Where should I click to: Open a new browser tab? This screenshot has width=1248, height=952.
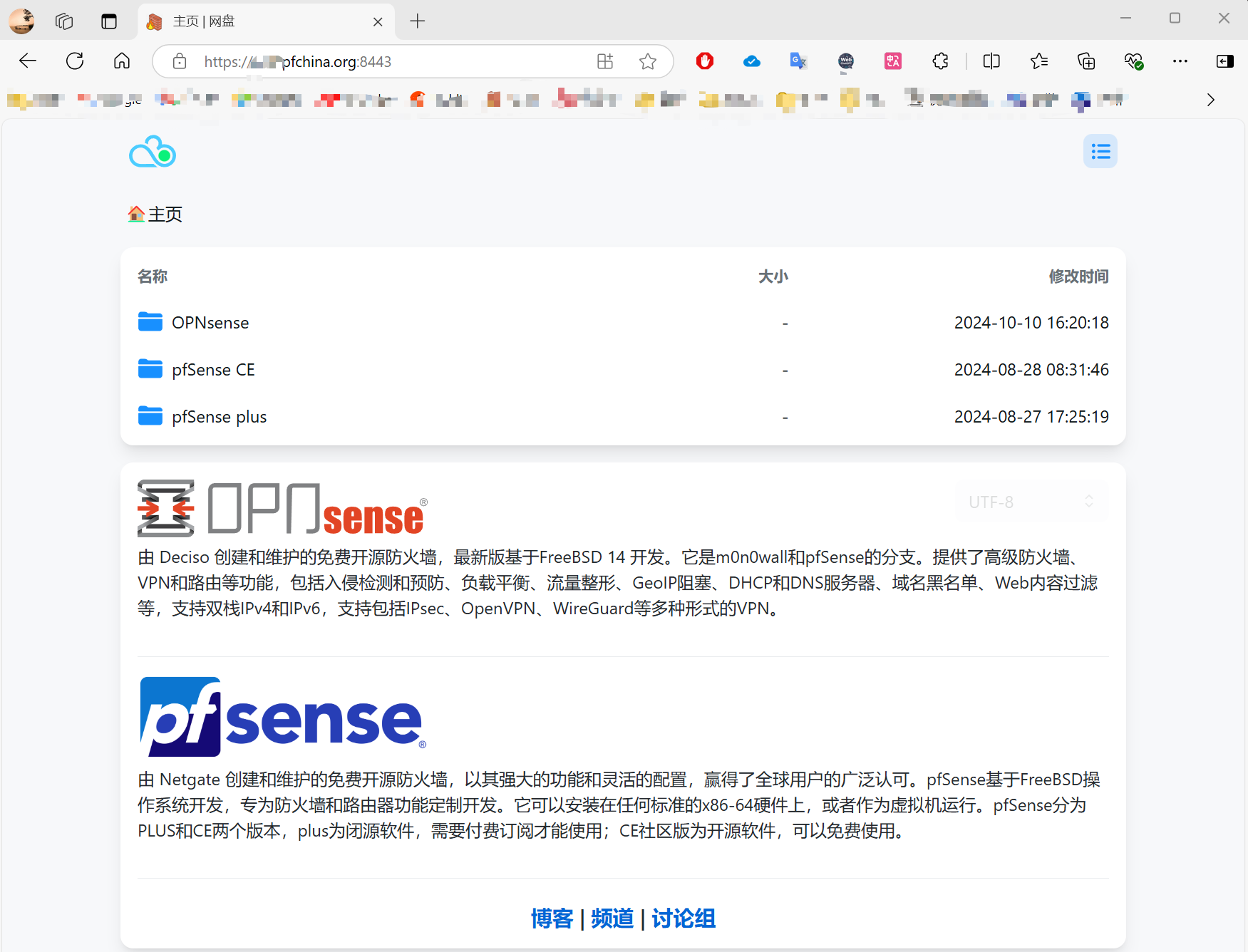tap(418, 21)
